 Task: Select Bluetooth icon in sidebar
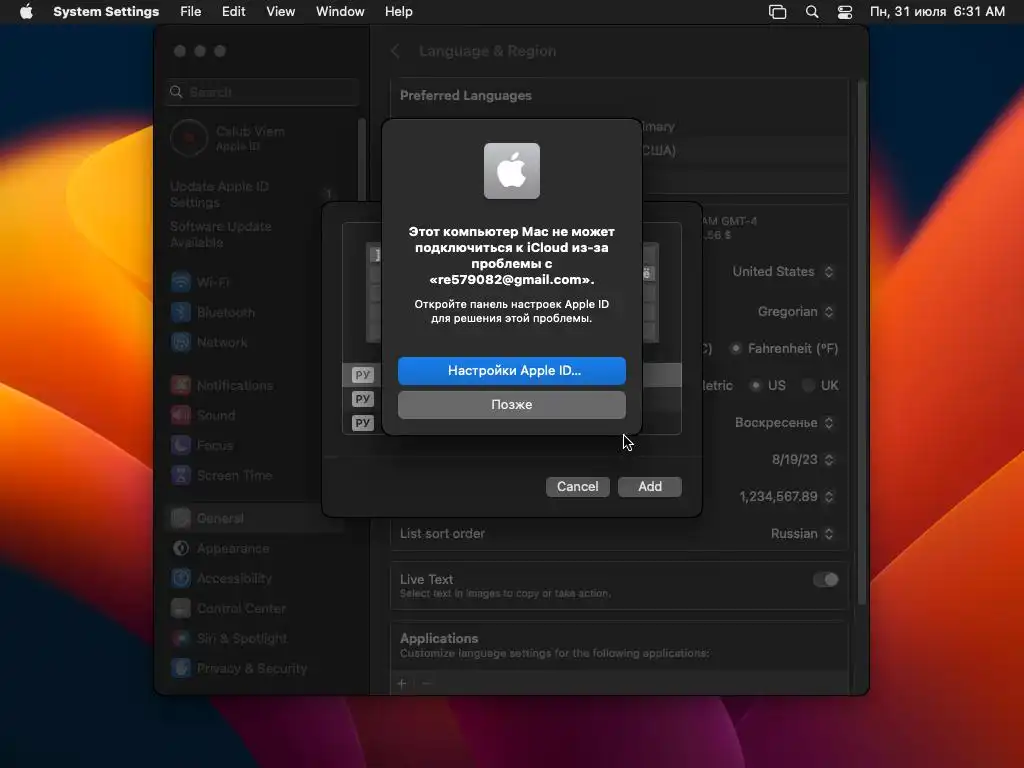pyautogui.click(x=181, y=312)
